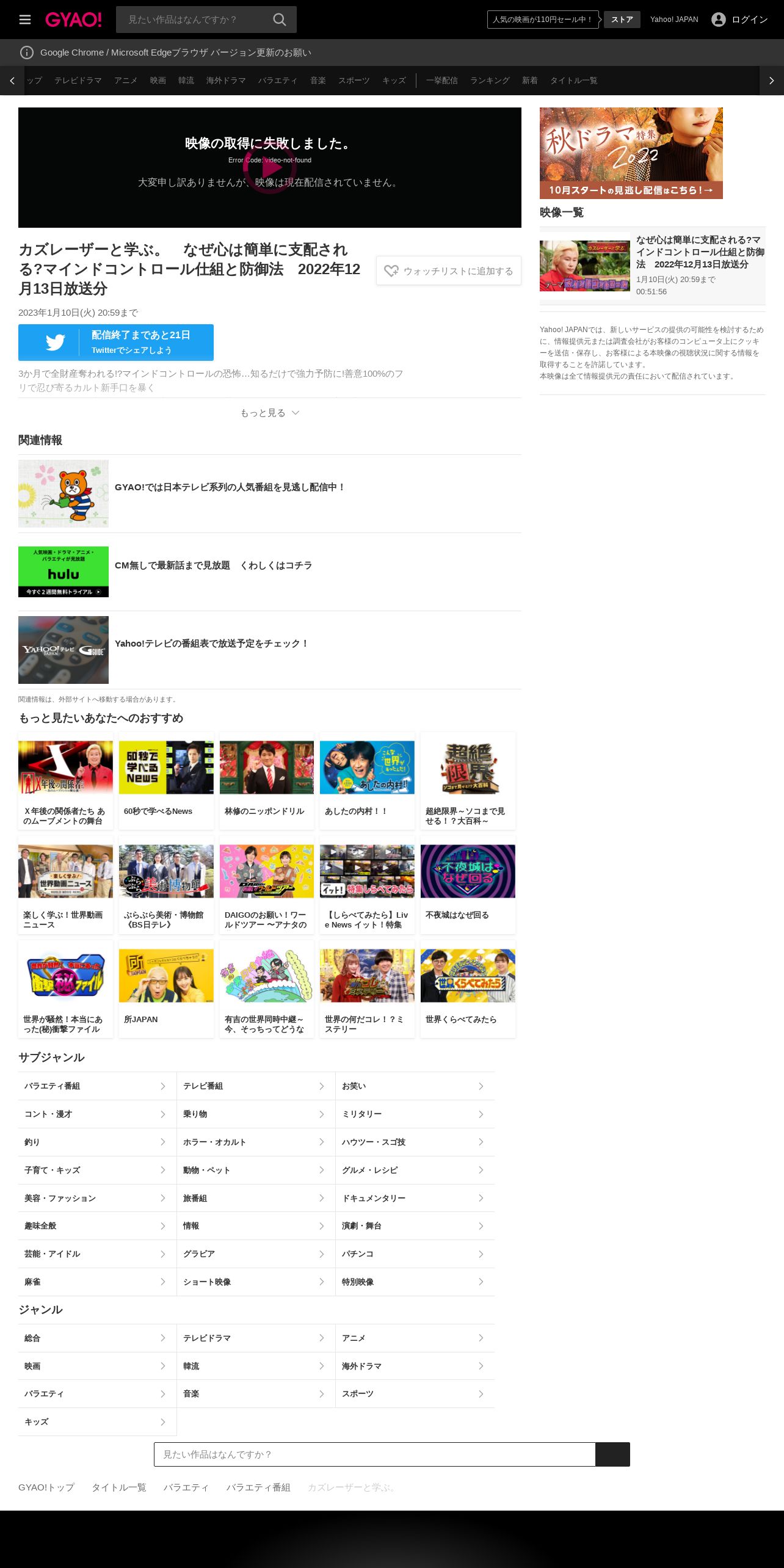The image size is (784, 1568).
Task: Click the GYAO! logo
Action: point(73,20)
